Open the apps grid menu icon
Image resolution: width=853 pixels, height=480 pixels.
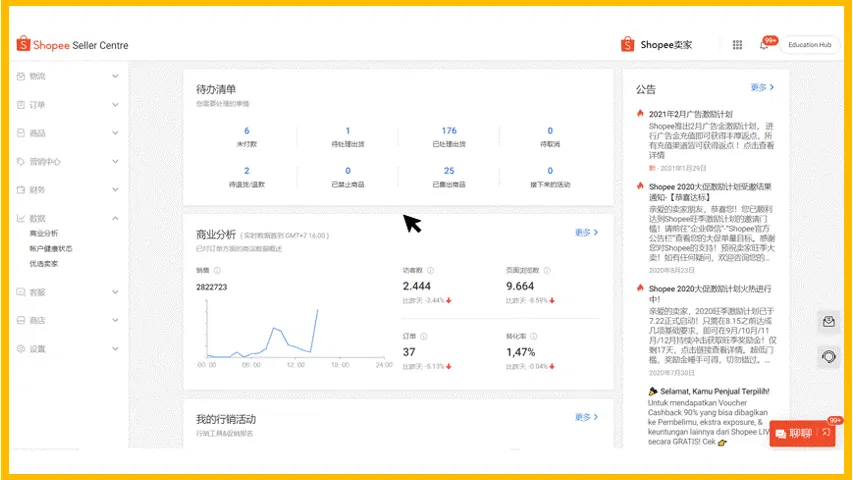click(x=737, y=45)
